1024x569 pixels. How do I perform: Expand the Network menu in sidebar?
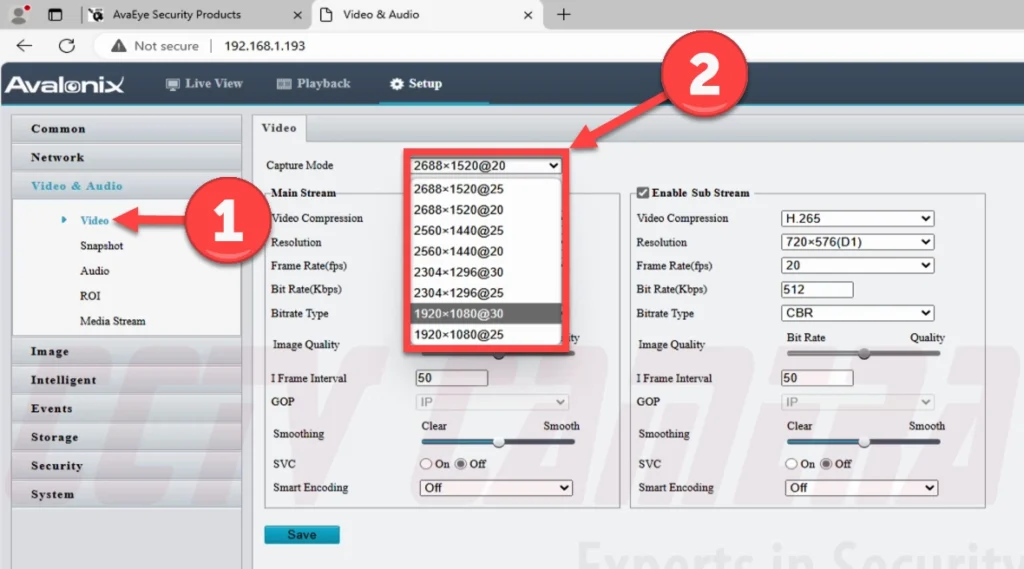pos(58,157)
